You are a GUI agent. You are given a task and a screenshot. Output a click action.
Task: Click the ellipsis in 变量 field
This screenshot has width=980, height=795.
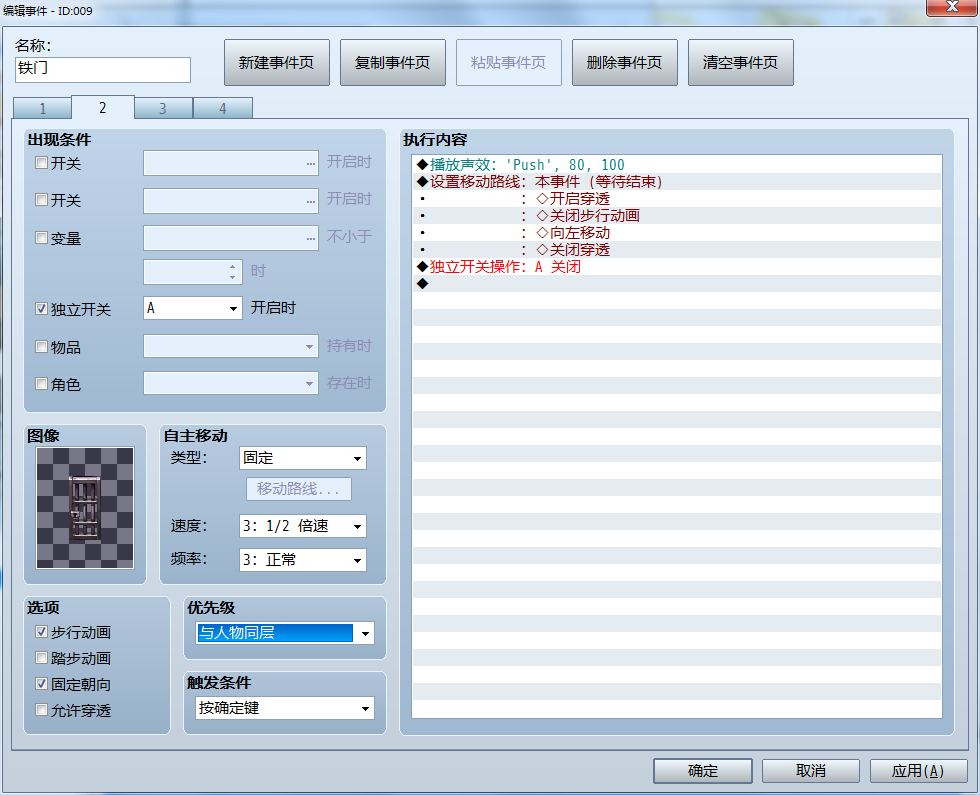coord(311,239)
